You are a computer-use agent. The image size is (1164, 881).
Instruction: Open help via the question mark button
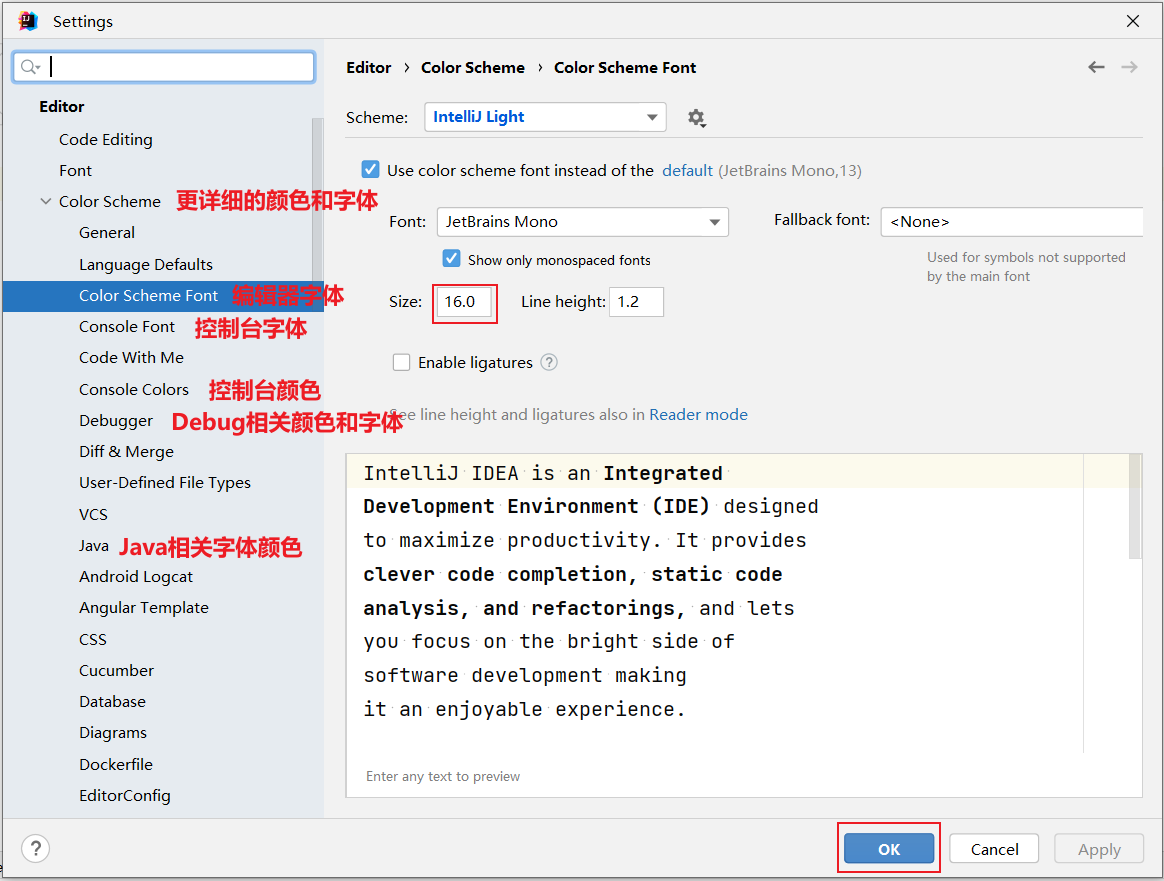(36, 848)
